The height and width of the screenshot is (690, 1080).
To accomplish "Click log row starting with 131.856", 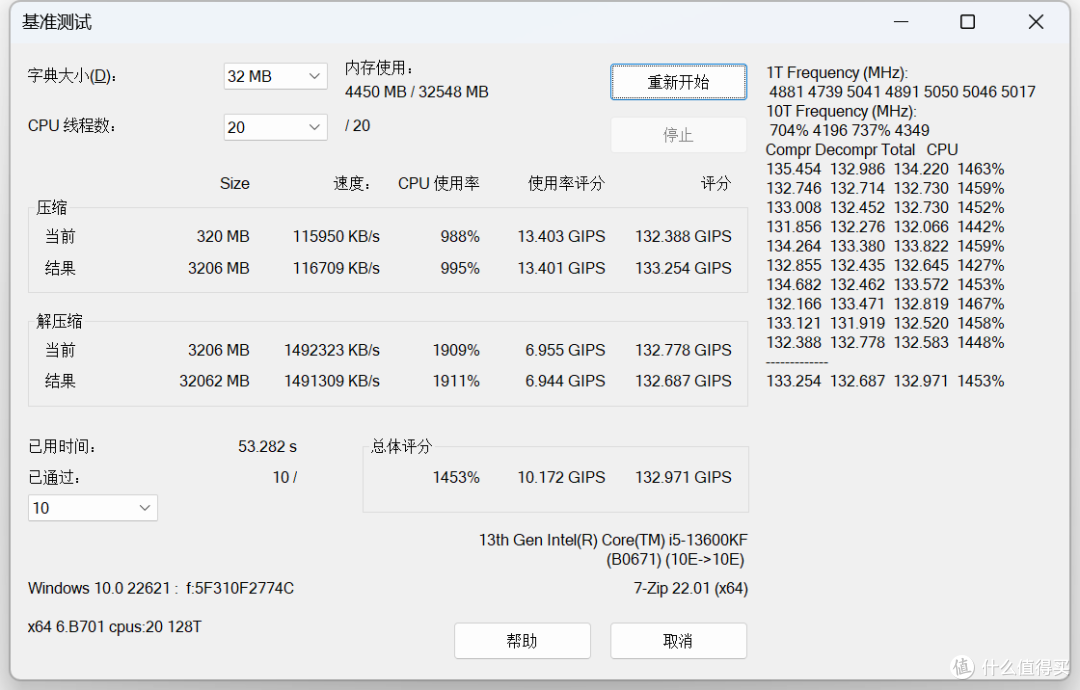I will pos(885,227).
